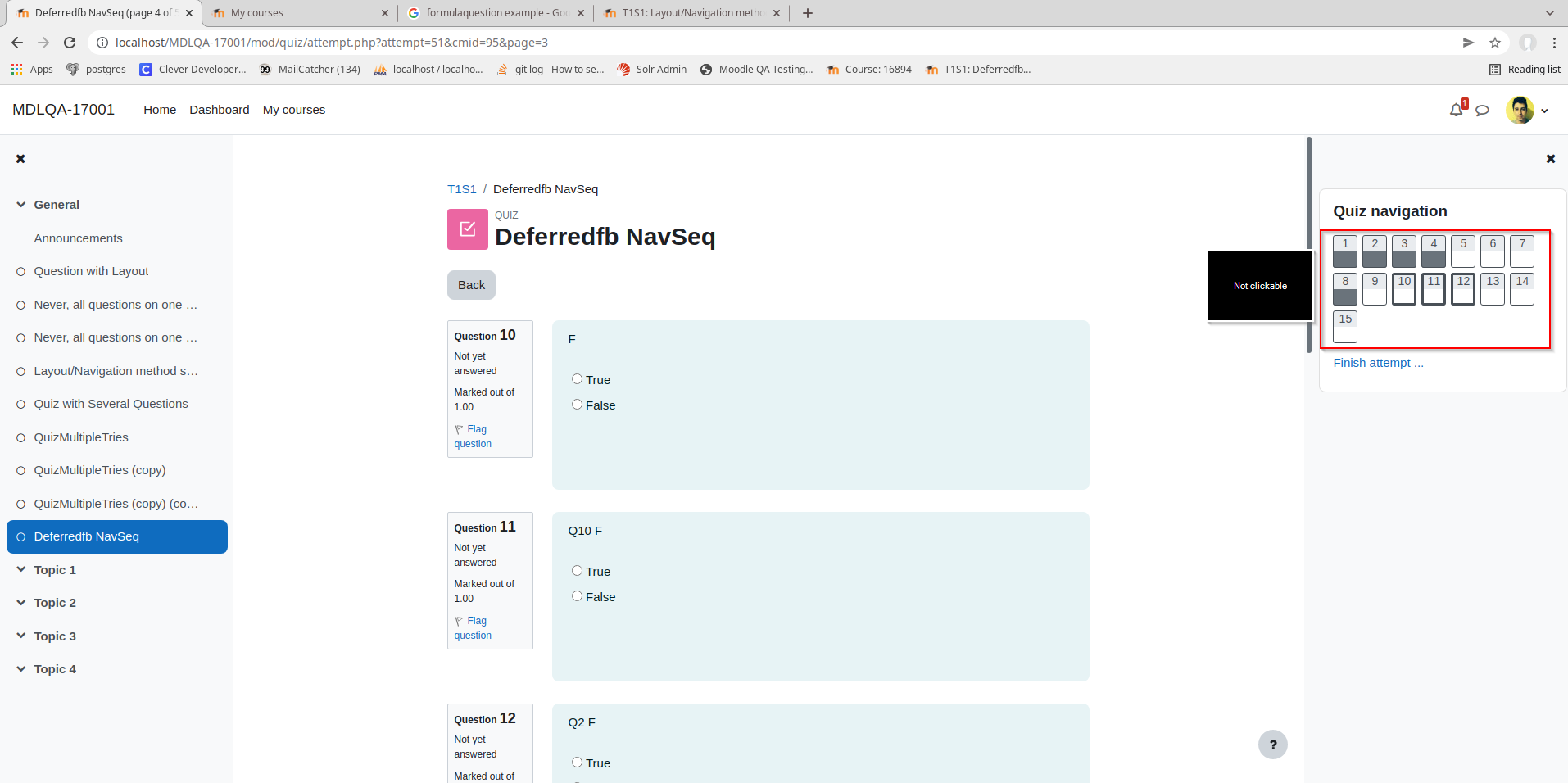1568x783 pixels.
Task: Select True for question 12
Action: pyautogui.click(x=577, y=763)
